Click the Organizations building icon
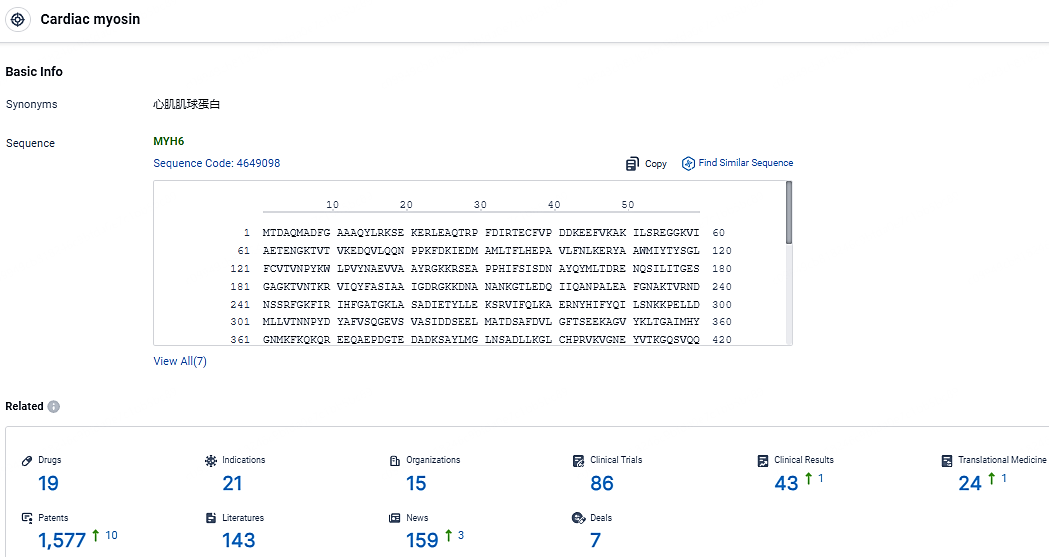Viewport: 1049px width, 557px height. (395, 461)
